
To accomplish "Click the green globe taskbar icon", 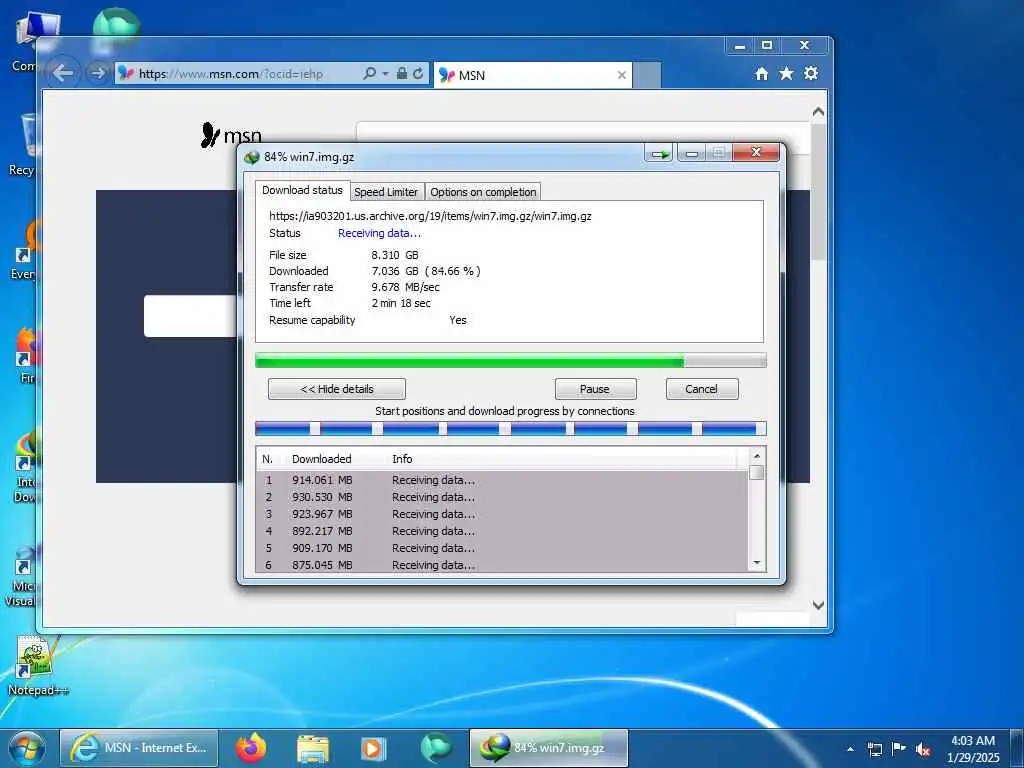I will point(436,748).
